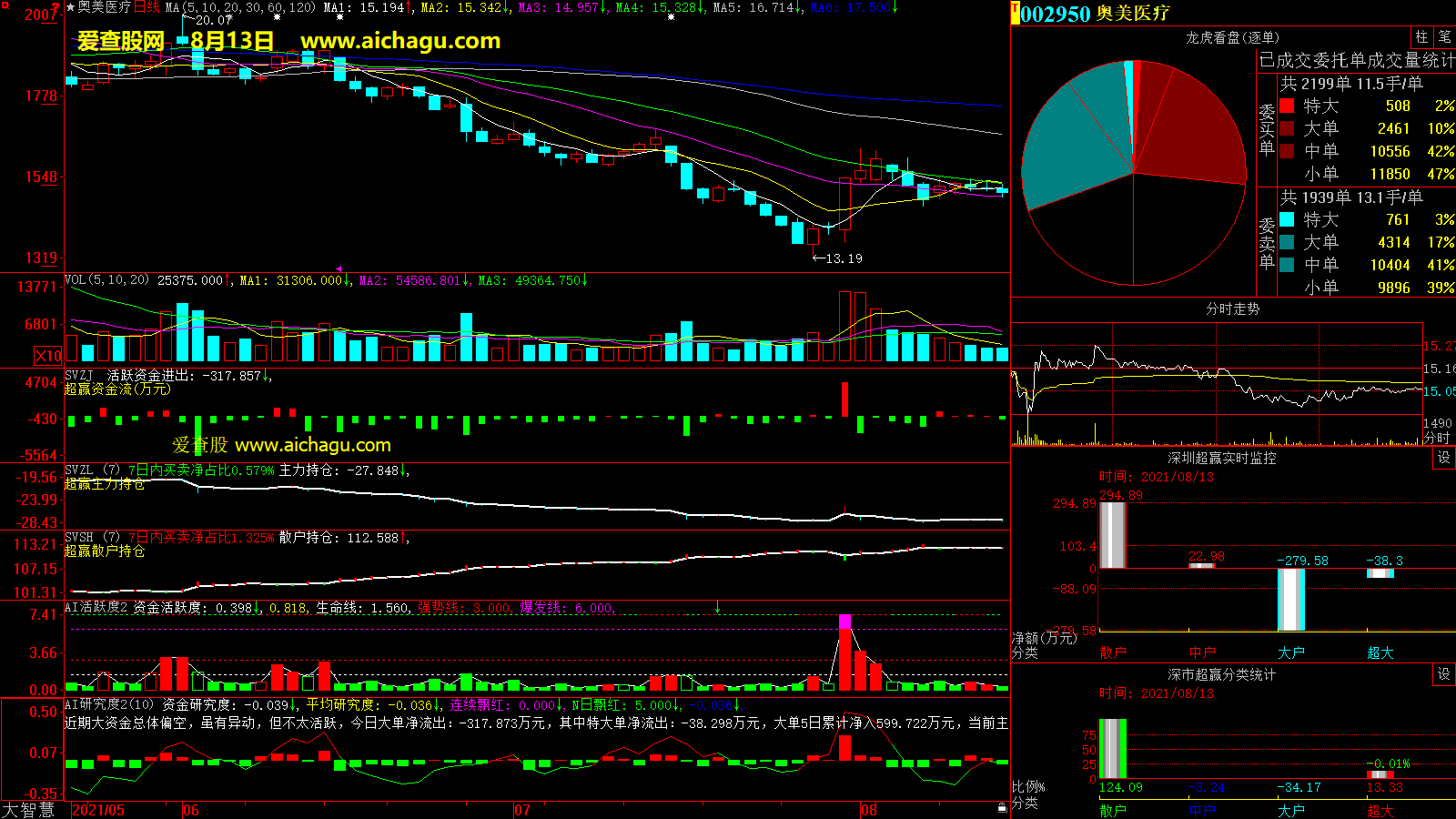Screen dimensions: 1456x819
Task: Select the 龙虎看盘(逐单) panel title
Action: (1232, 37)
